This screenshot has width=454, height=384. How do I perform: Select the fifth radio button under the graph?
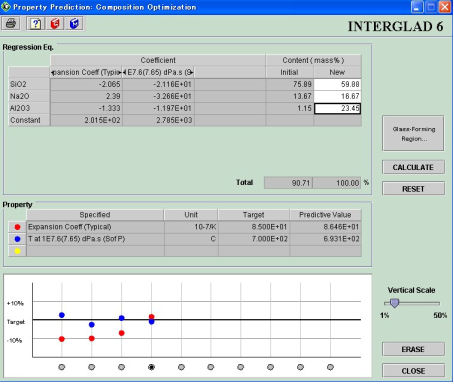(181, 367)
